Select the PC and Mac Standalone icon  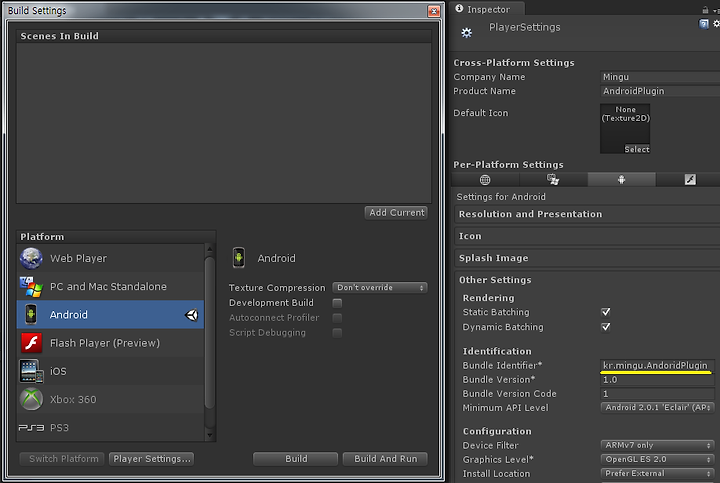(31, 286)
